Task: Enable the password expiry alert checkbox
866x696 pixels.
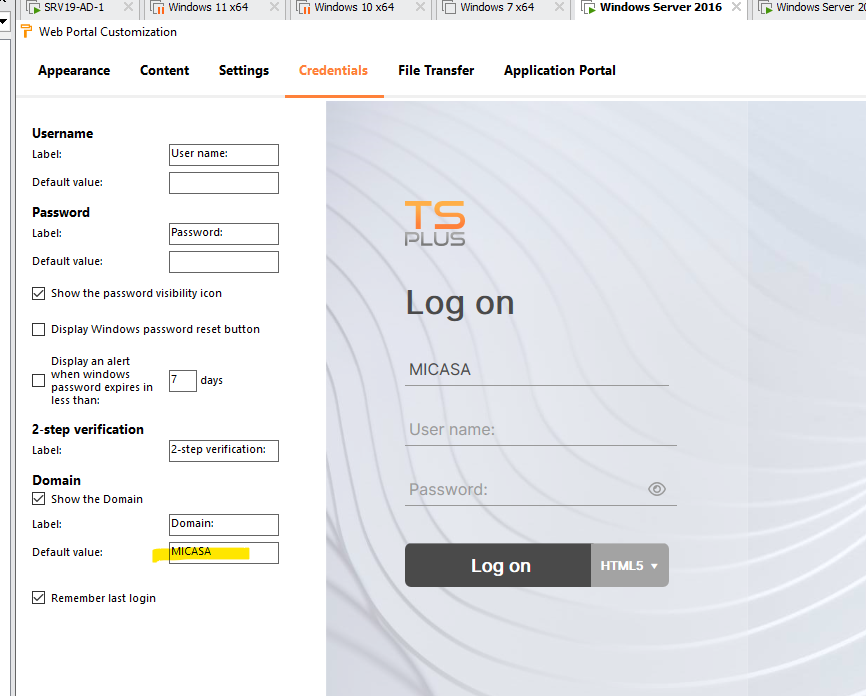Action: [x=39, y=381]
